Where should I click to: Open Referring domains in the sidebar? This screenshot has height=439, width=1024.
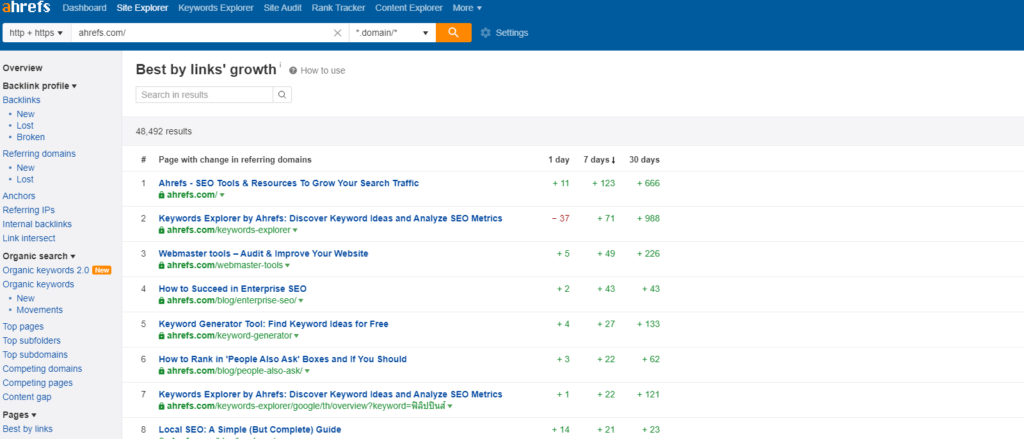click(39, 154)
